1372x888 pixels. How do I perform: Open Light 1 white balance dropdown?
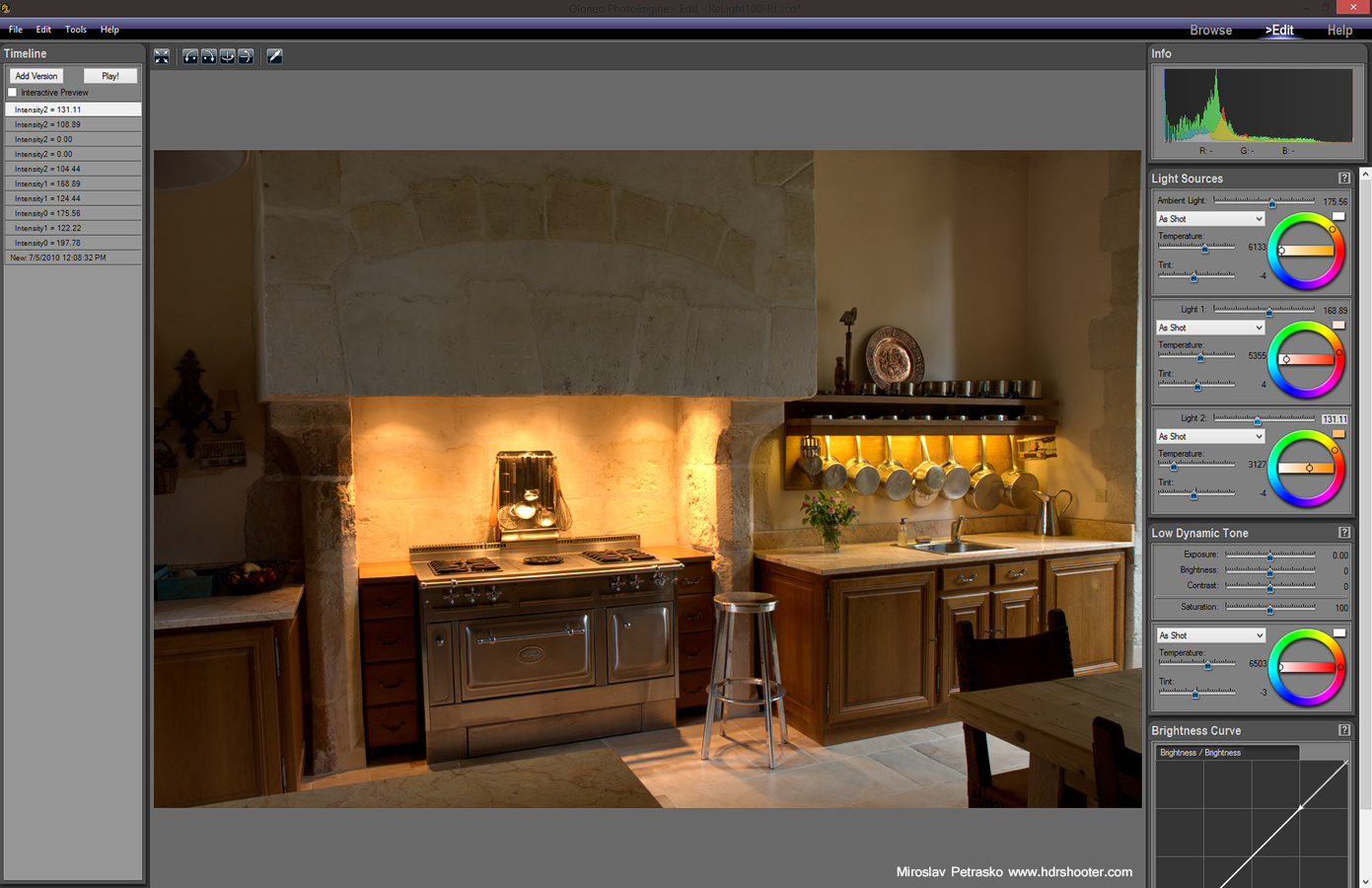(x=1210, y=328)
